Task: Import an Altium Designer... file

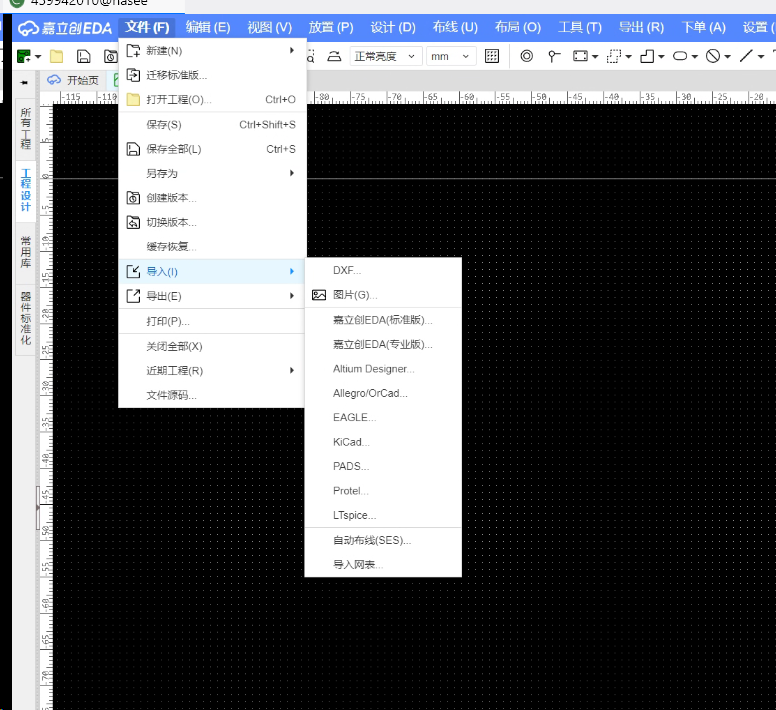Action: pos(383,369)
